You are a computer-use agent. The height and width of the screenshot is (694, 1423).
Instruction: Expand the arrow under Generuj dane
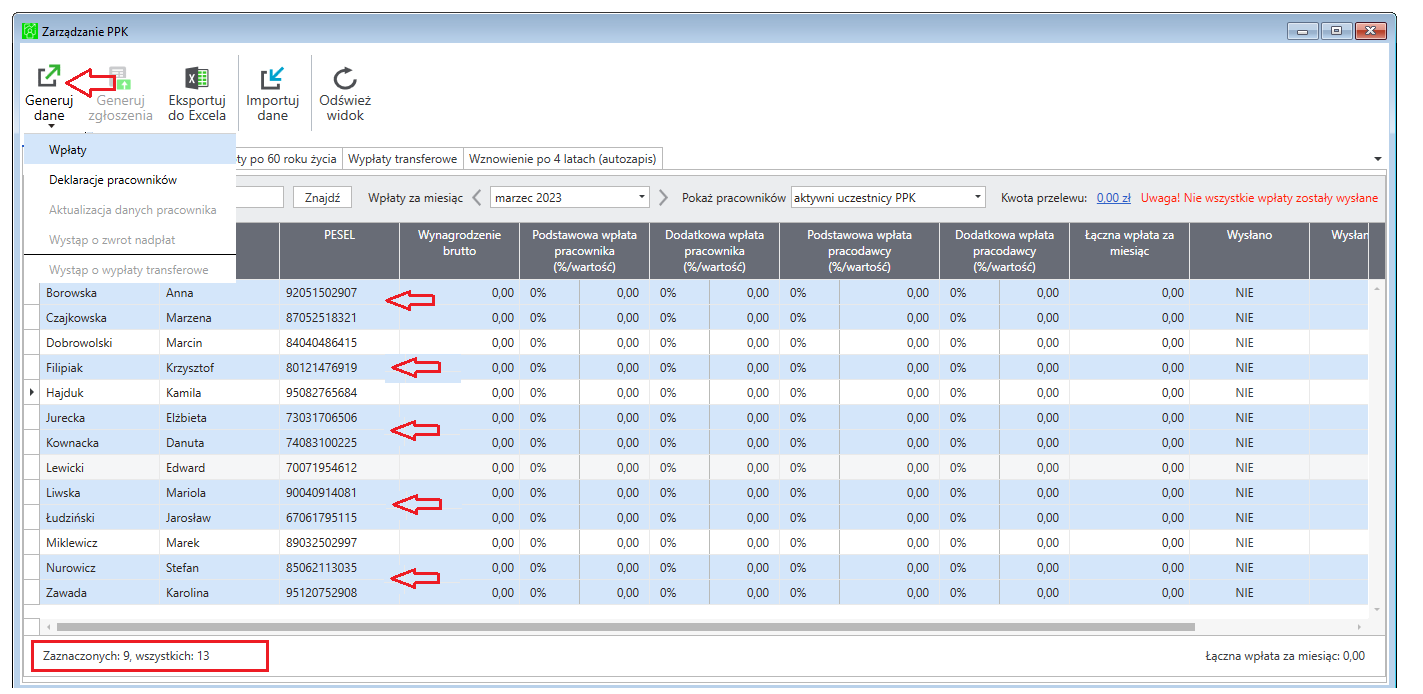click(x=48, y=127)
